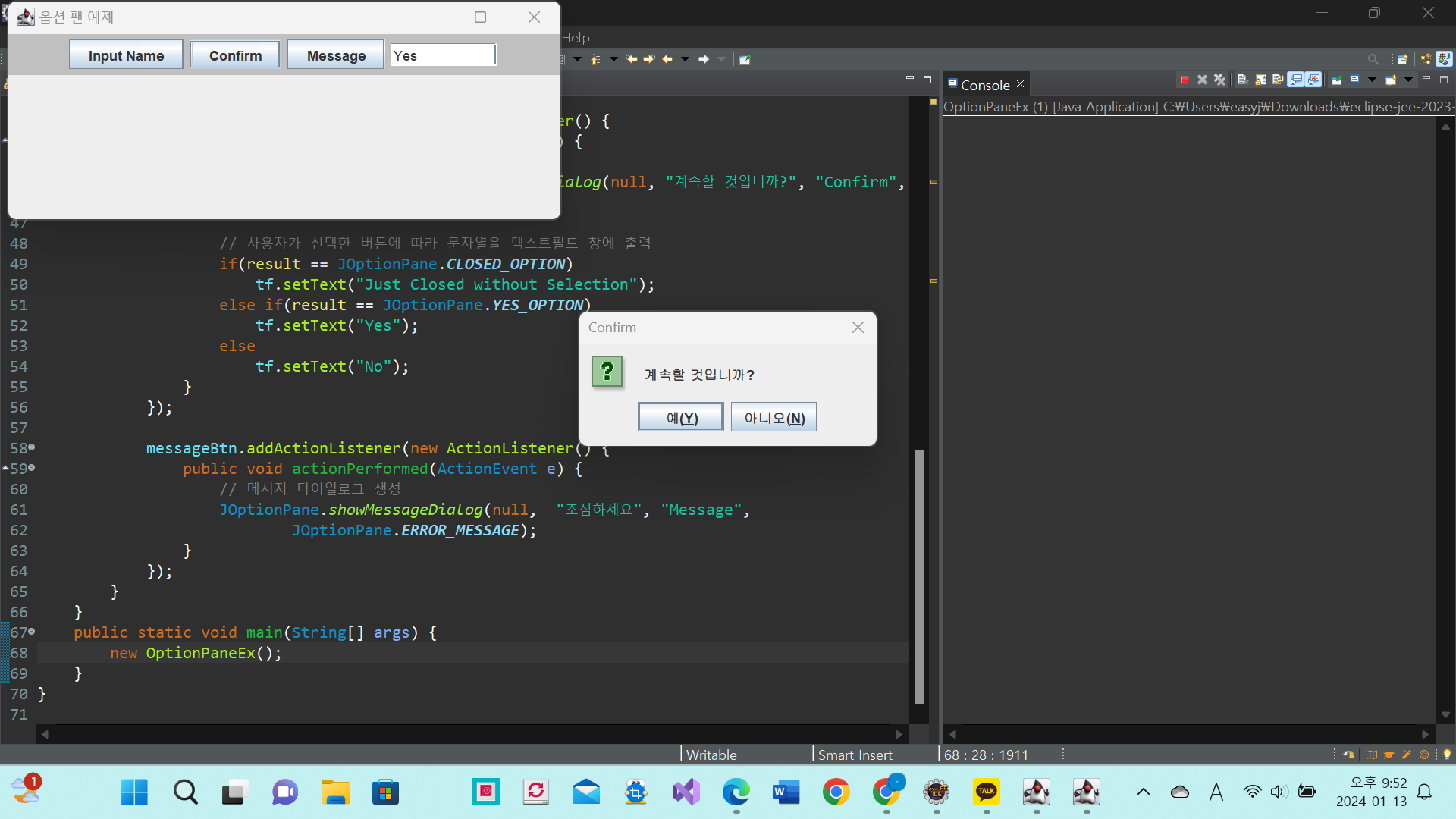
Task: Click Remove All Terminated Launches icon
Action: pyautogui.click(x=1220, y=80)
